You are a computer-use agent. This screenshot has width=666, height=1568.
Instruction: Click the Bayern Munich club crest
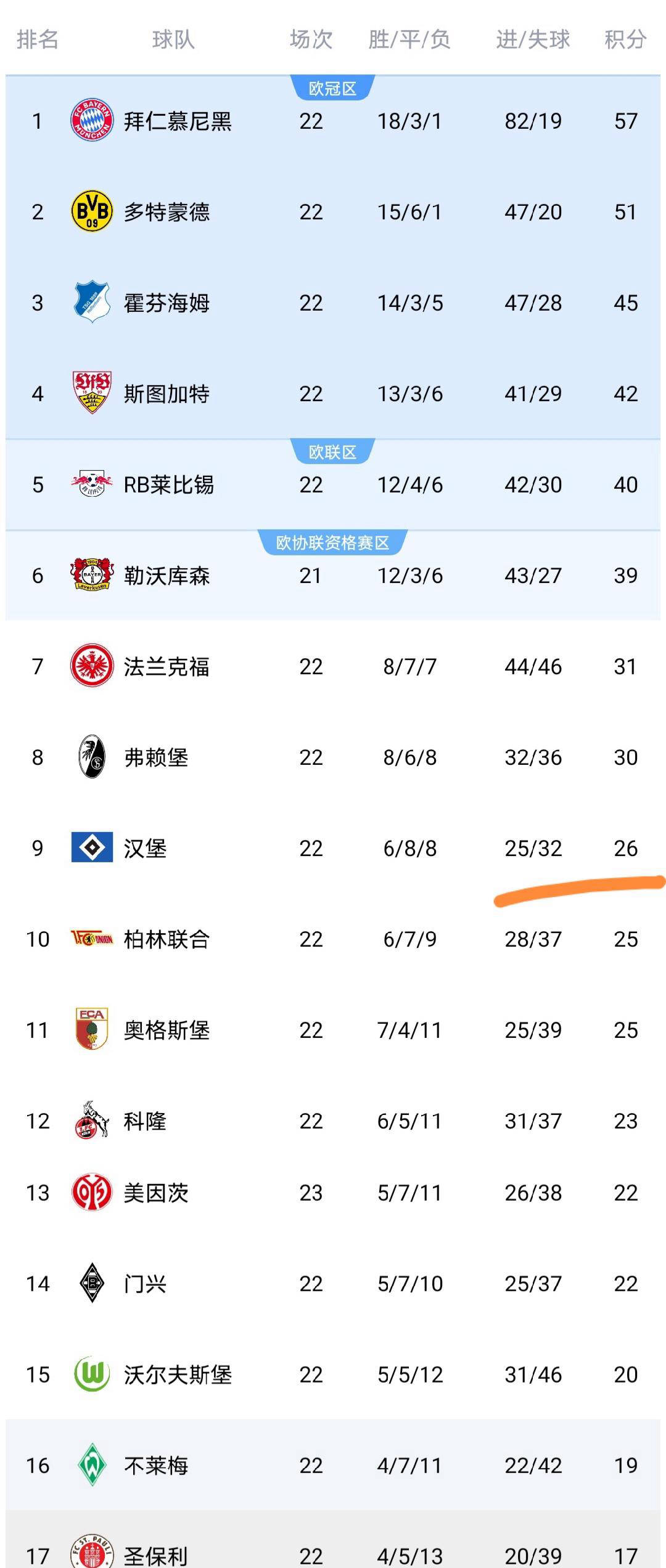click(92, 120)
